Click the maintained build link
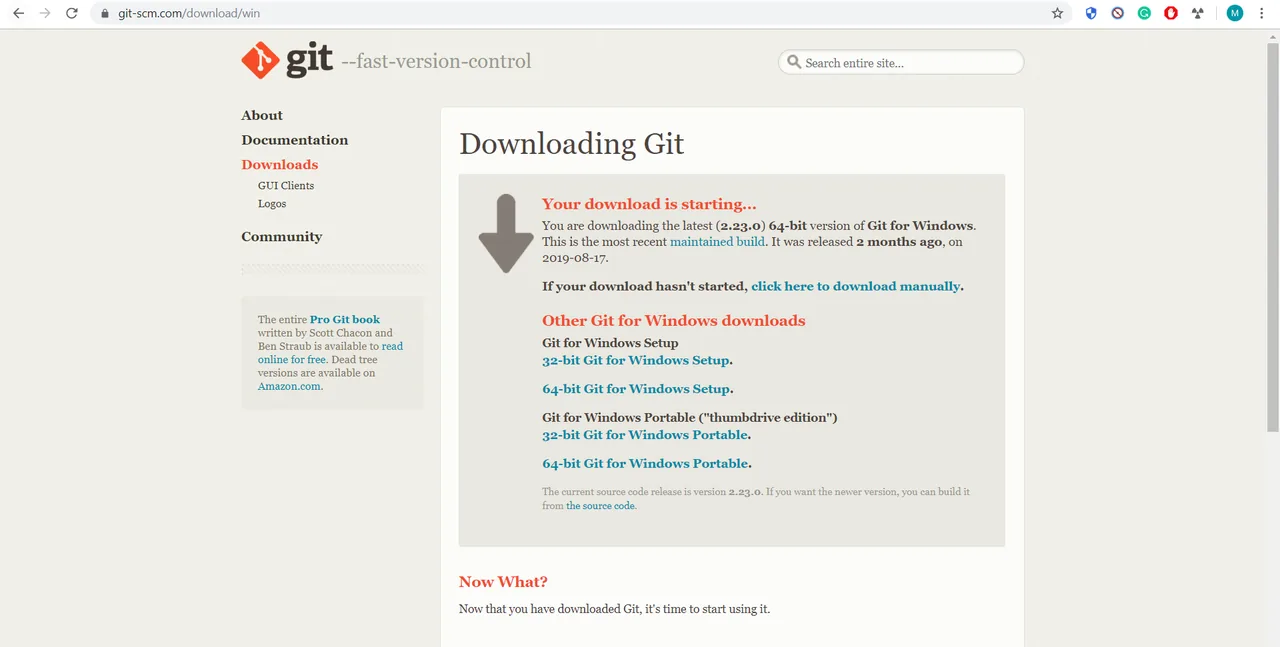Viewport: 1280px width, 647px height. pos(717,241)
